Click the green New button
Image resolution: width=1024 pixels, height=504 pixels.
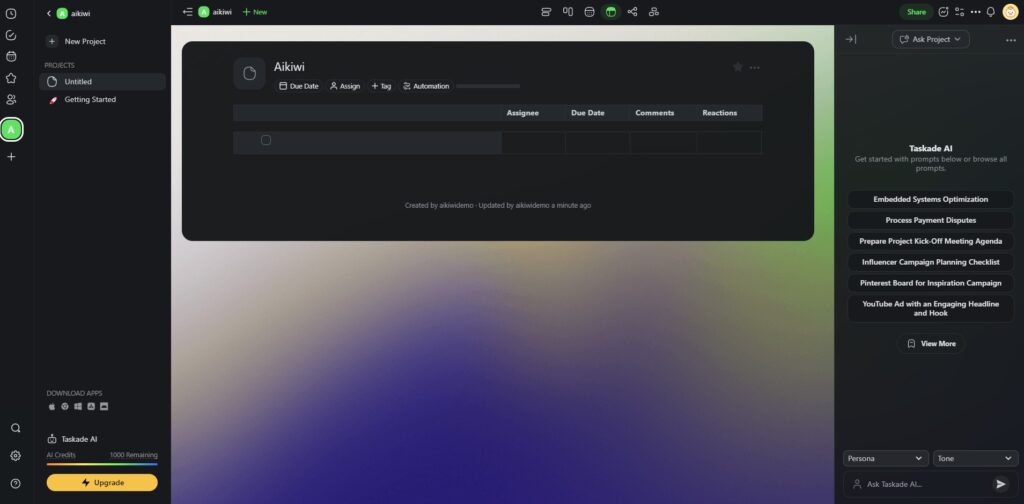pos(255,12)
